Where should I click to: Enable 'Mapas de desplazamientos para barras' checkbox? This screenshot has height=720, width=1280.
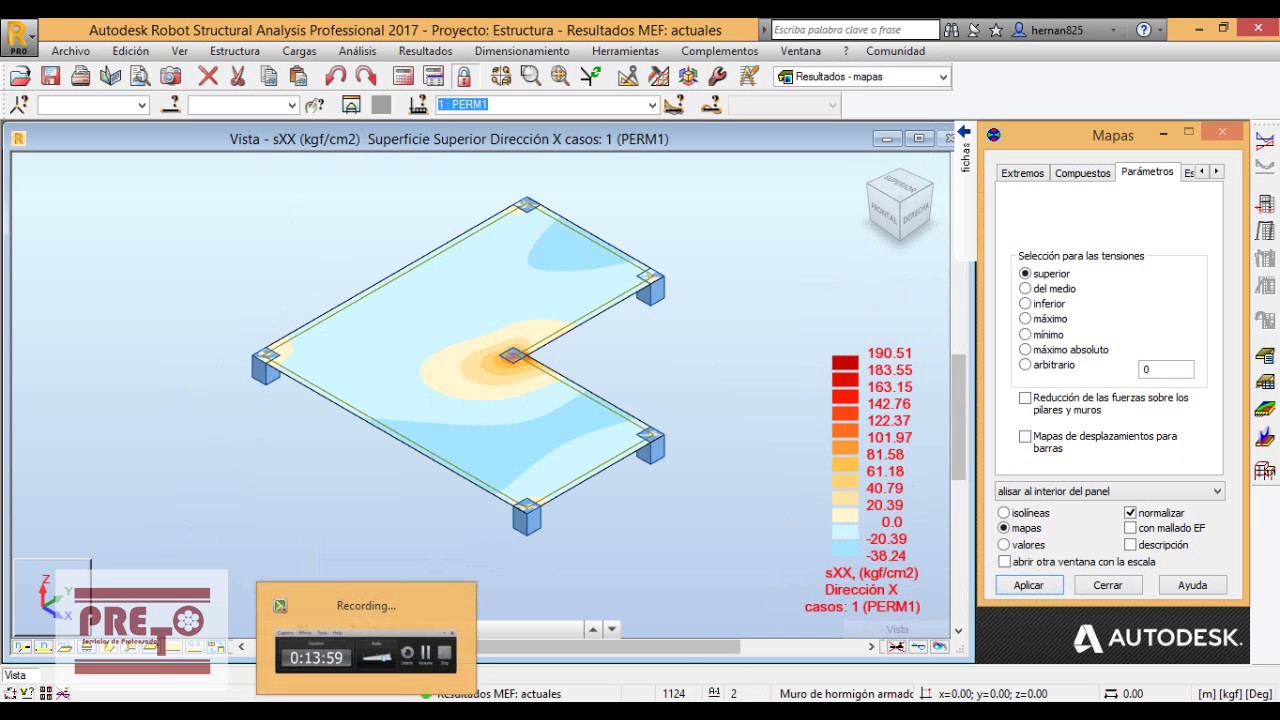(1025, 436)
